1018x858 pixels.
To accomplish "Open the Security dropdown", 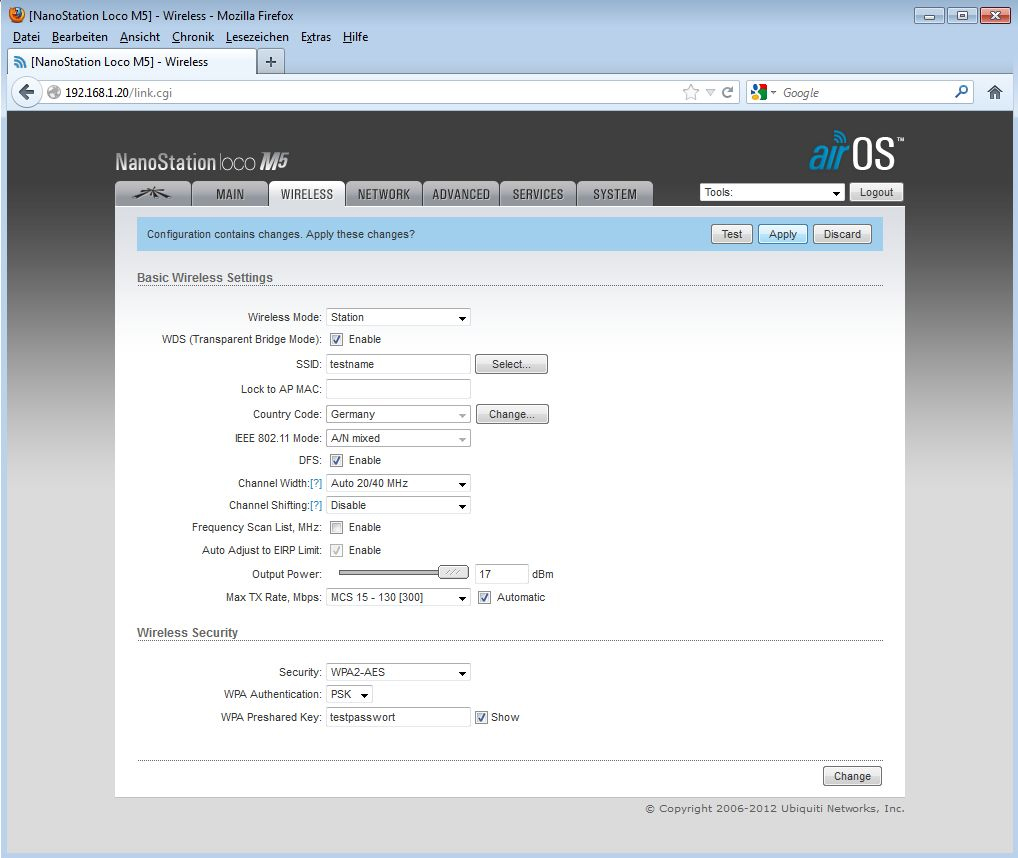I will (x=398, y=672).
